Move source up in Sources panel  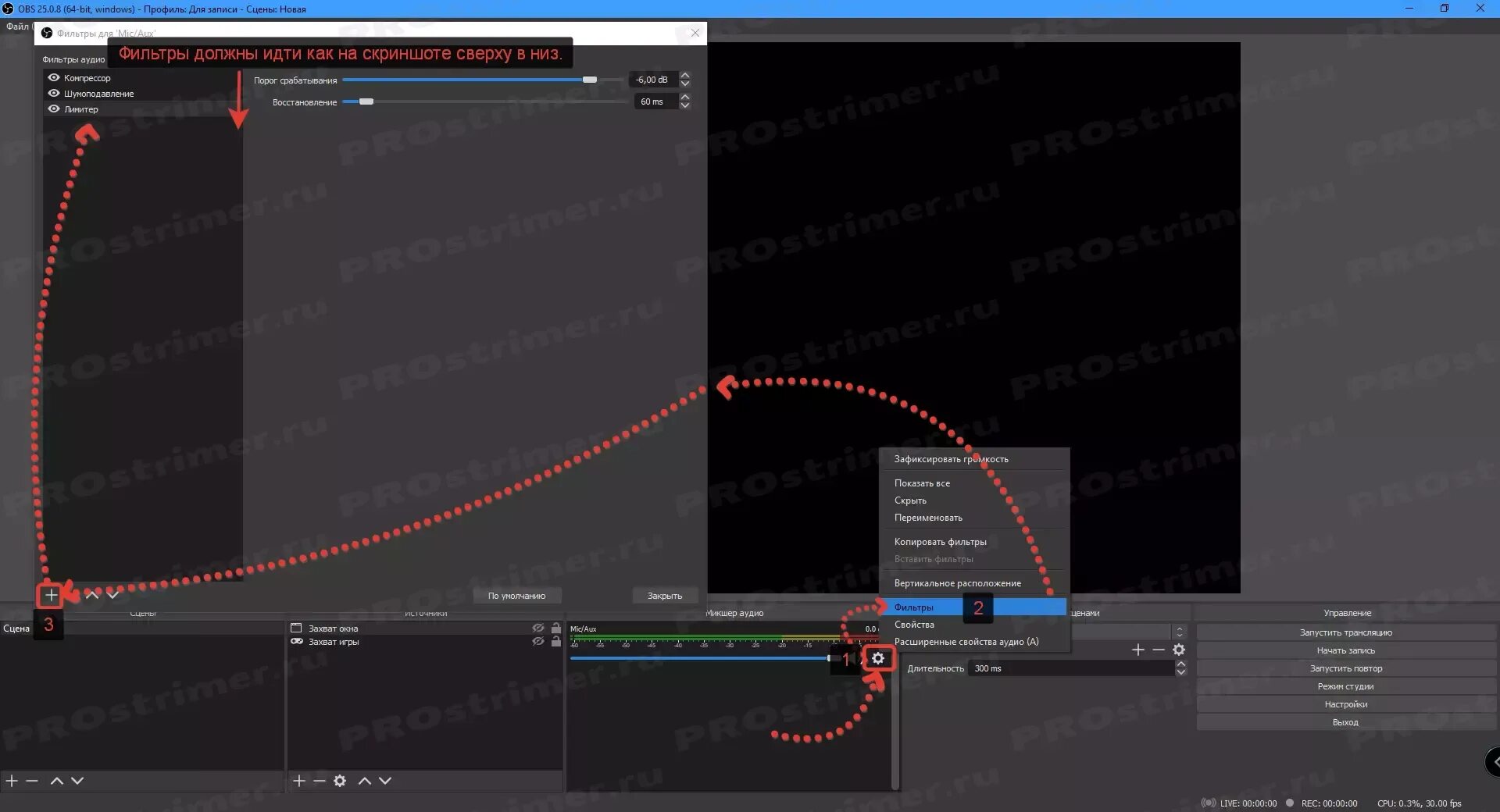pyautogui.click(x=365, y=781)
